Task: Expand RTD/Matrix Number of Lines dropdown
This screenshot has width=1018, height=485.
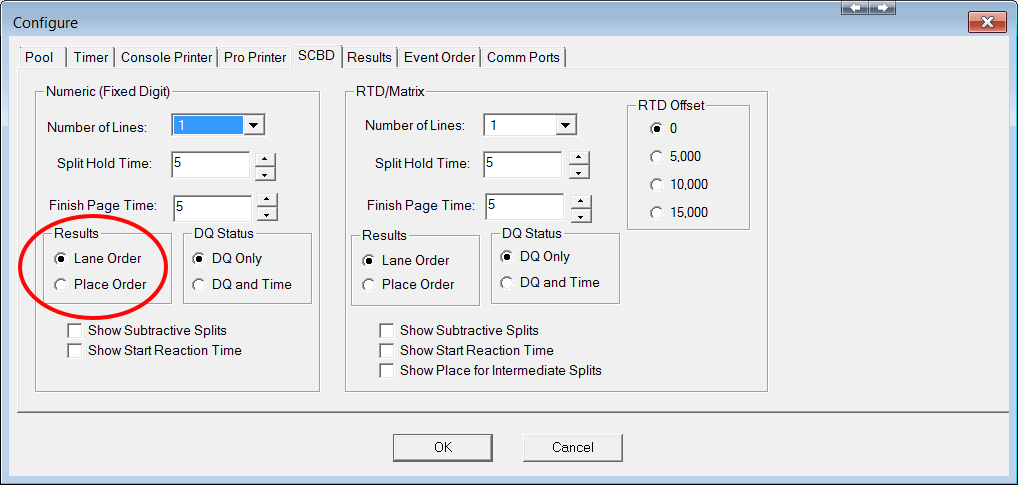Action: [566, 125]
